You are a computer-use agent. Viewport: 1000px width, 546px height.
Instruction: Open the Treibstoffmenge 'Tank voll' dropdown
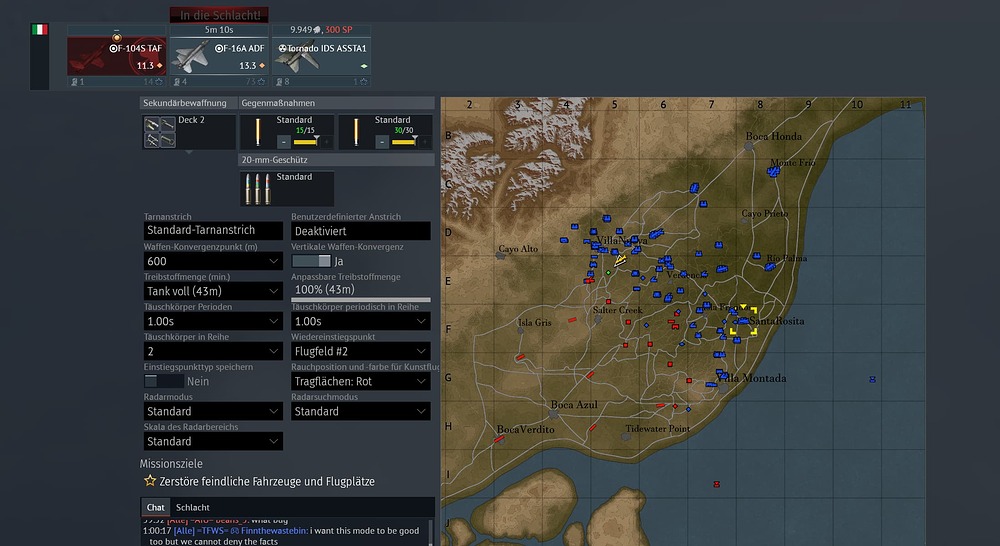click(213, 291)
